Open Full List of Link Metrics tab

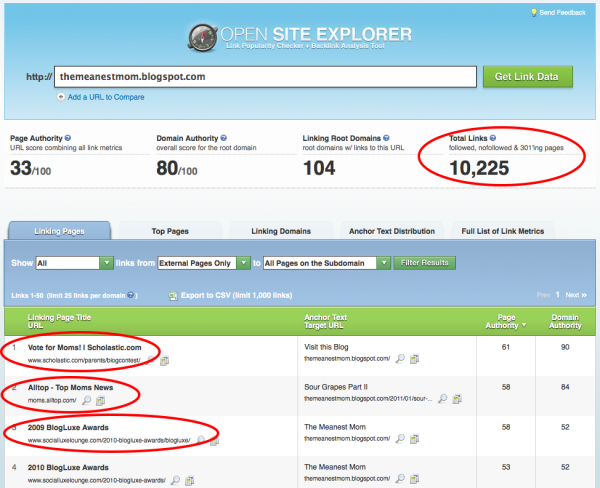click(x=503, y=231)
